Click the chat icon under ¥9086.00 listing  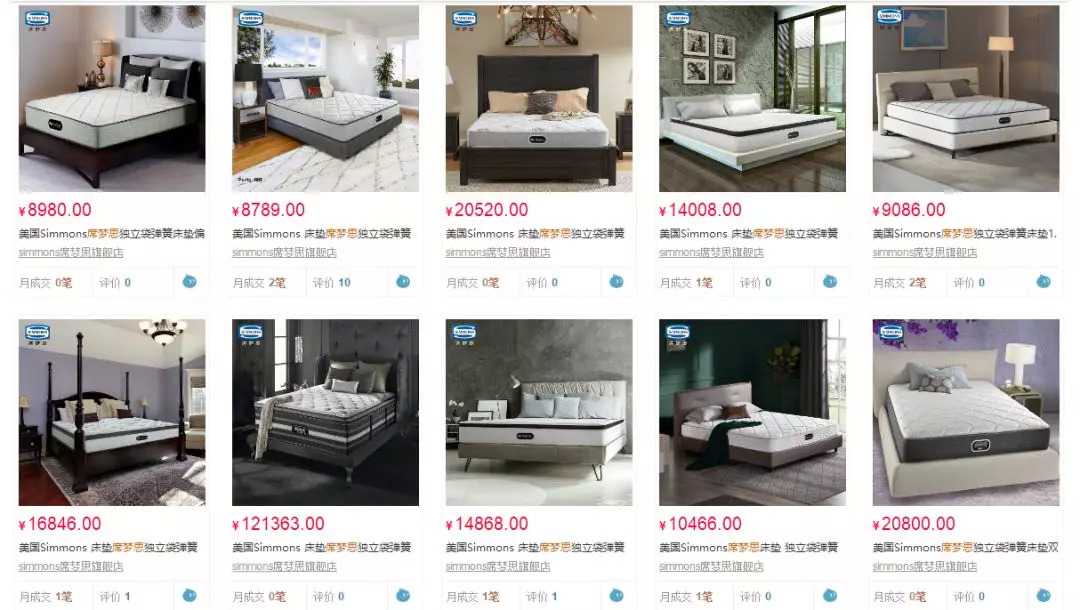[1043, 282]
